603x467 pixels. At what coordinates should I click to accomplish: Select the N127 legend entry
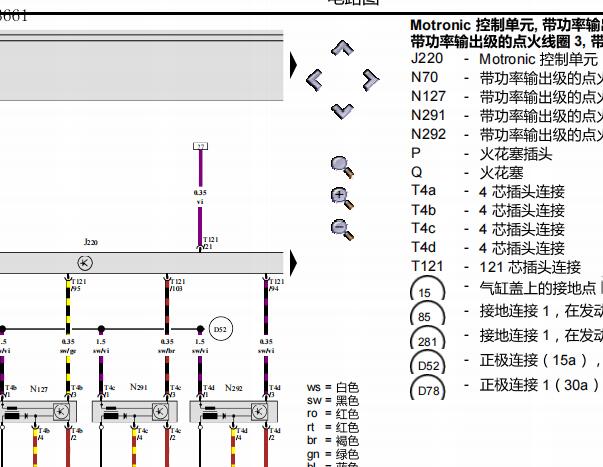coord(506,97)
